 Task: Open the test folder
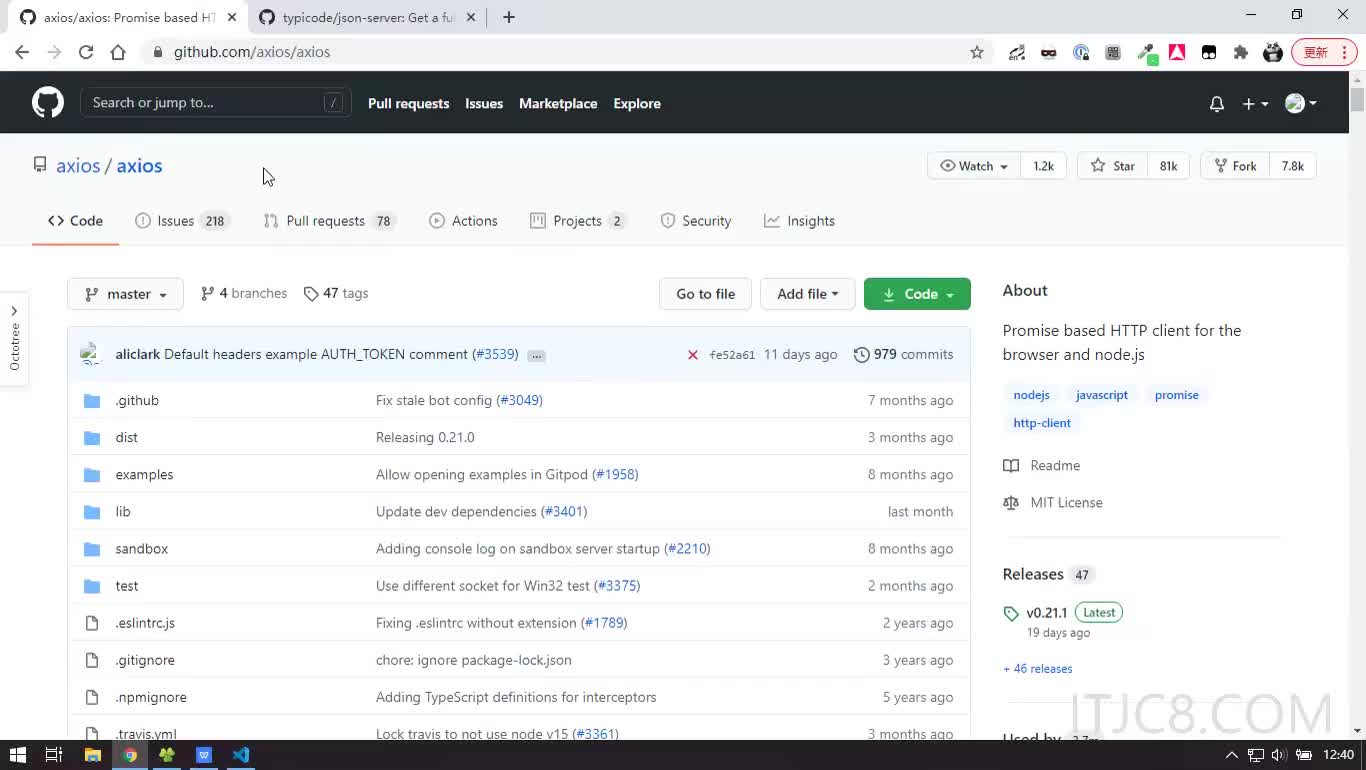coord(127,586)
